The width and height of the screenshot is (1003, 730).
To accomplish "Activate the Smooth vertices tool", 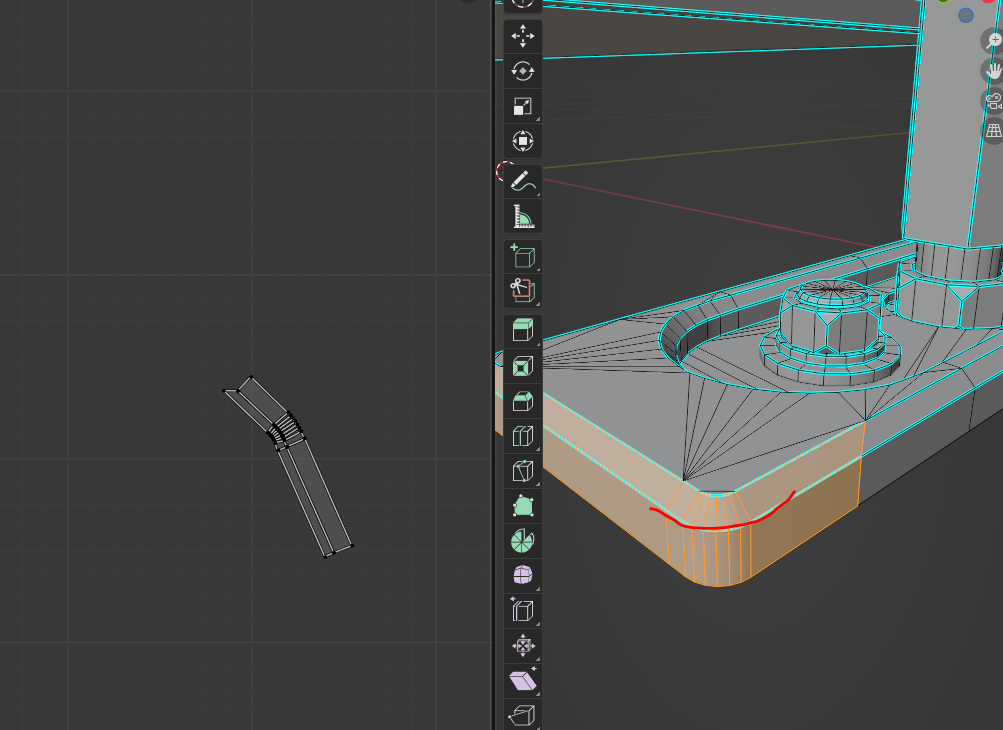I will coord(522,575).
